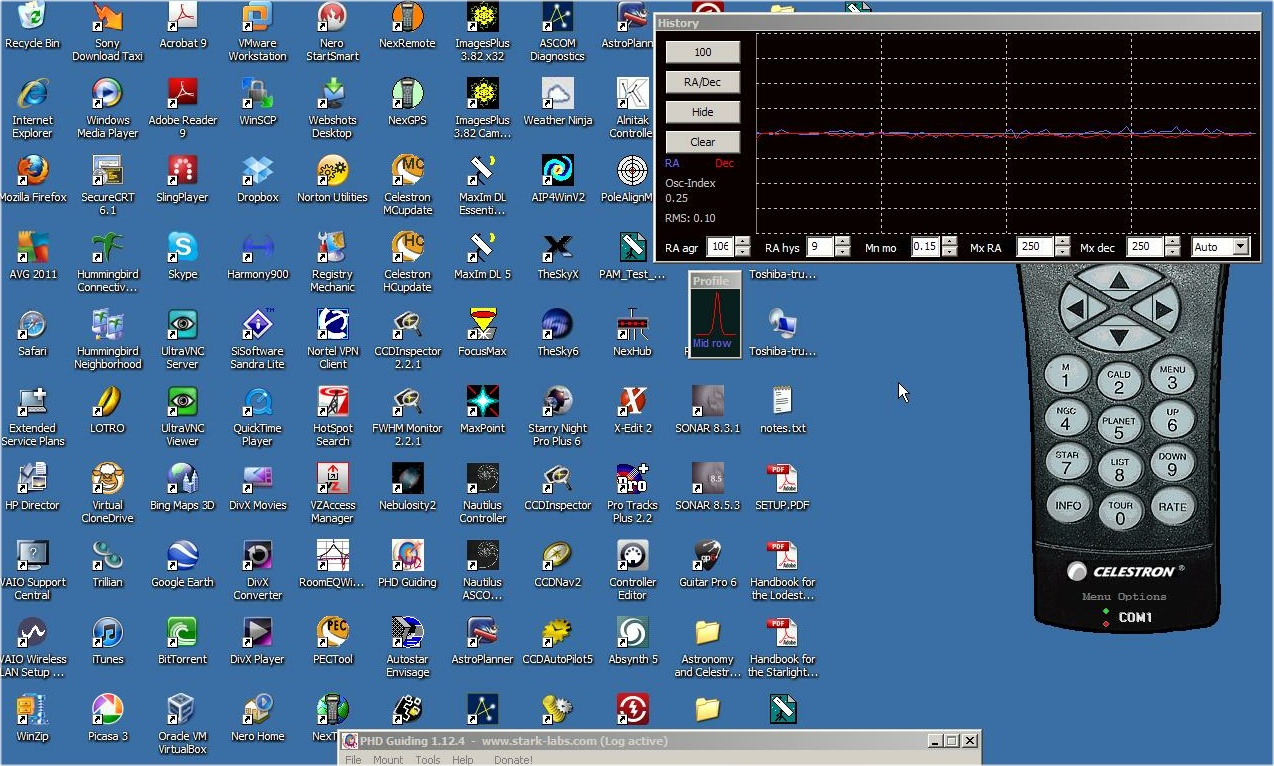Clear the guiding history graph
The image size is (1274, 766).
click(x=703, y=142)
